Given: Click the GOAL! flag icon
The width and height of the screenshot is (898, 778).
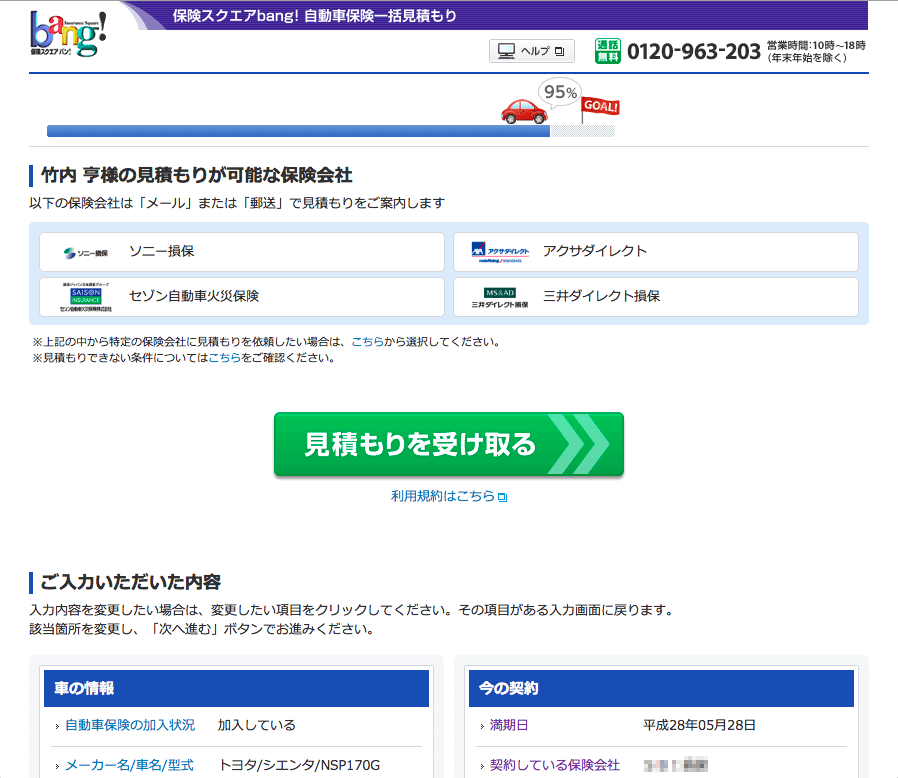Looking at the screenshot, I should click(x=600, y=109).
